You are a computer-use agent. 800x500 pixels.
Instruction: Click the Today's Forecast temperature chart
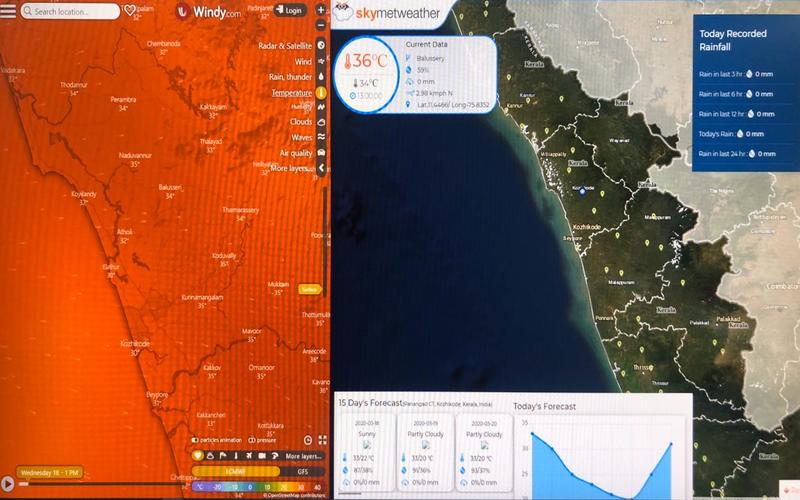coord(600,458)
